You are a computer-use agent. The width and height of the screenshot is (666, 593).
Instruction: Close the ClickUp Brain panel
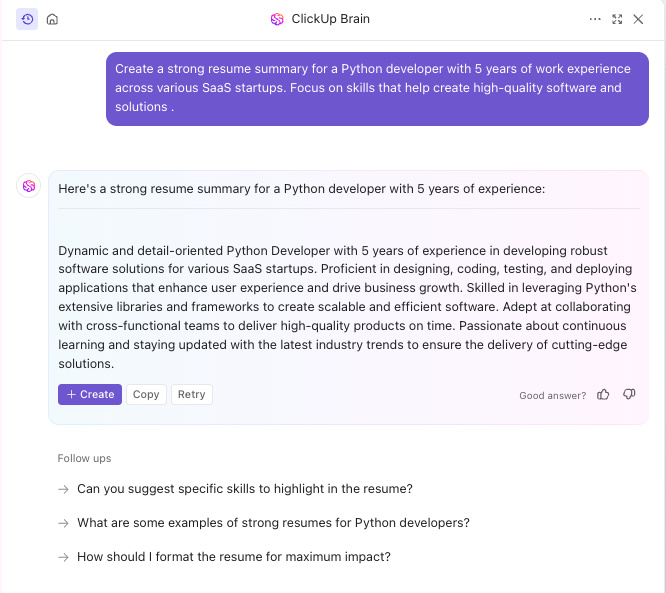click(x=638, y=19)
